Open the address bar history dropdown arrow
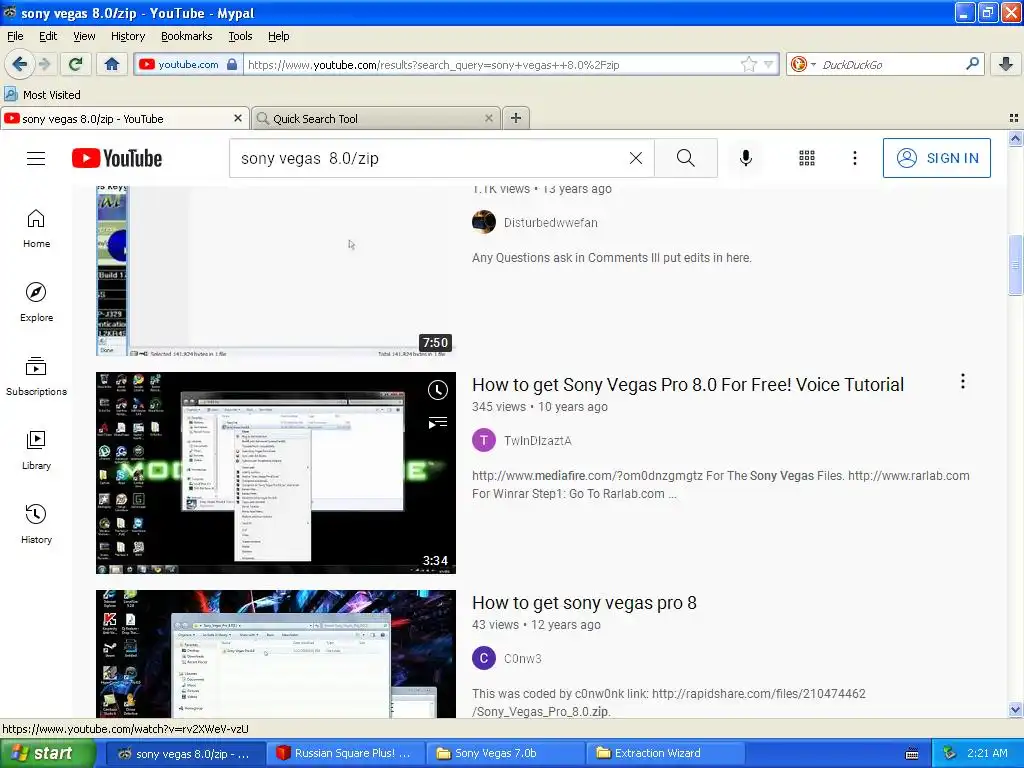This screenshot has height=768, width=1024. [769, 64]
